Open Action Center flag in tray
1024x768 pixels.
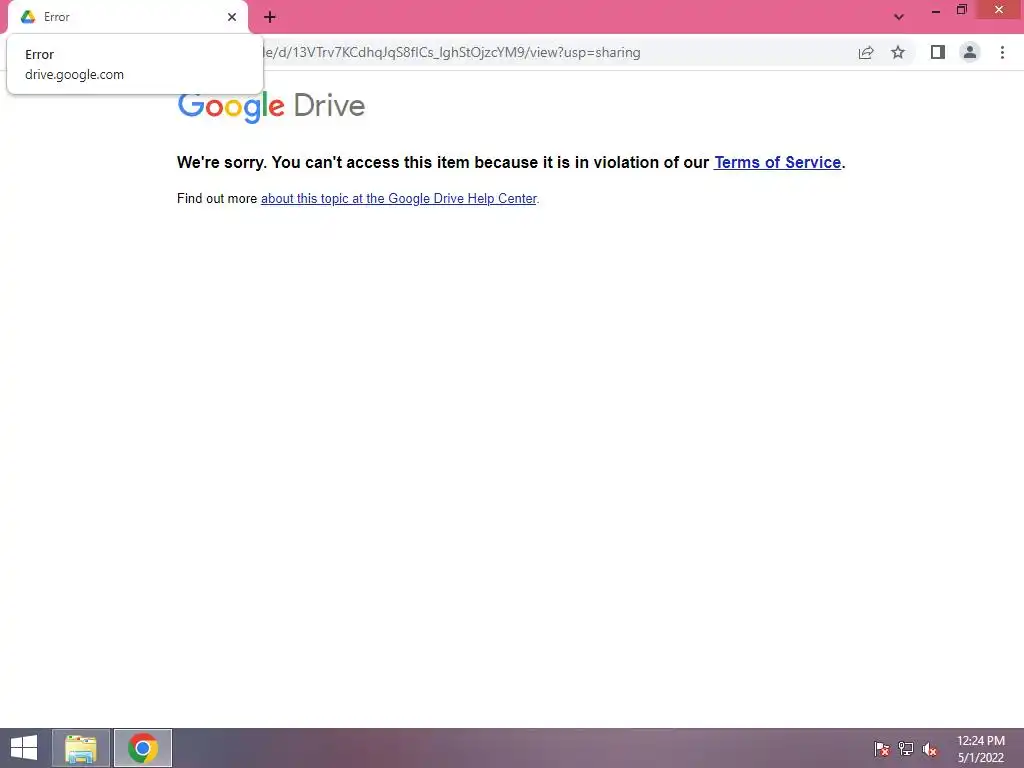[x=881, y=749]
